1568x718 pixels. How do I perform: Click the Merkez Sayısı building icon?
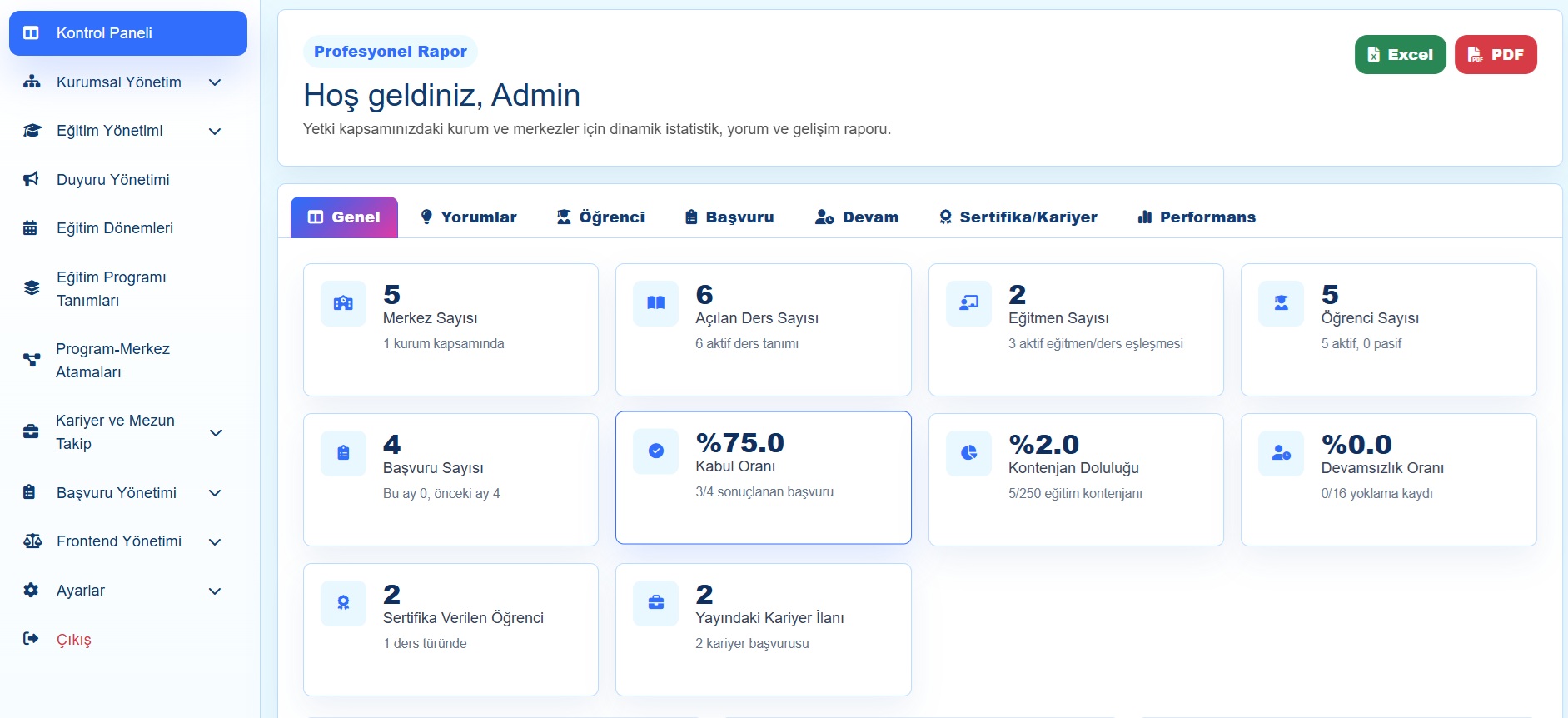(x=343, y=303)
